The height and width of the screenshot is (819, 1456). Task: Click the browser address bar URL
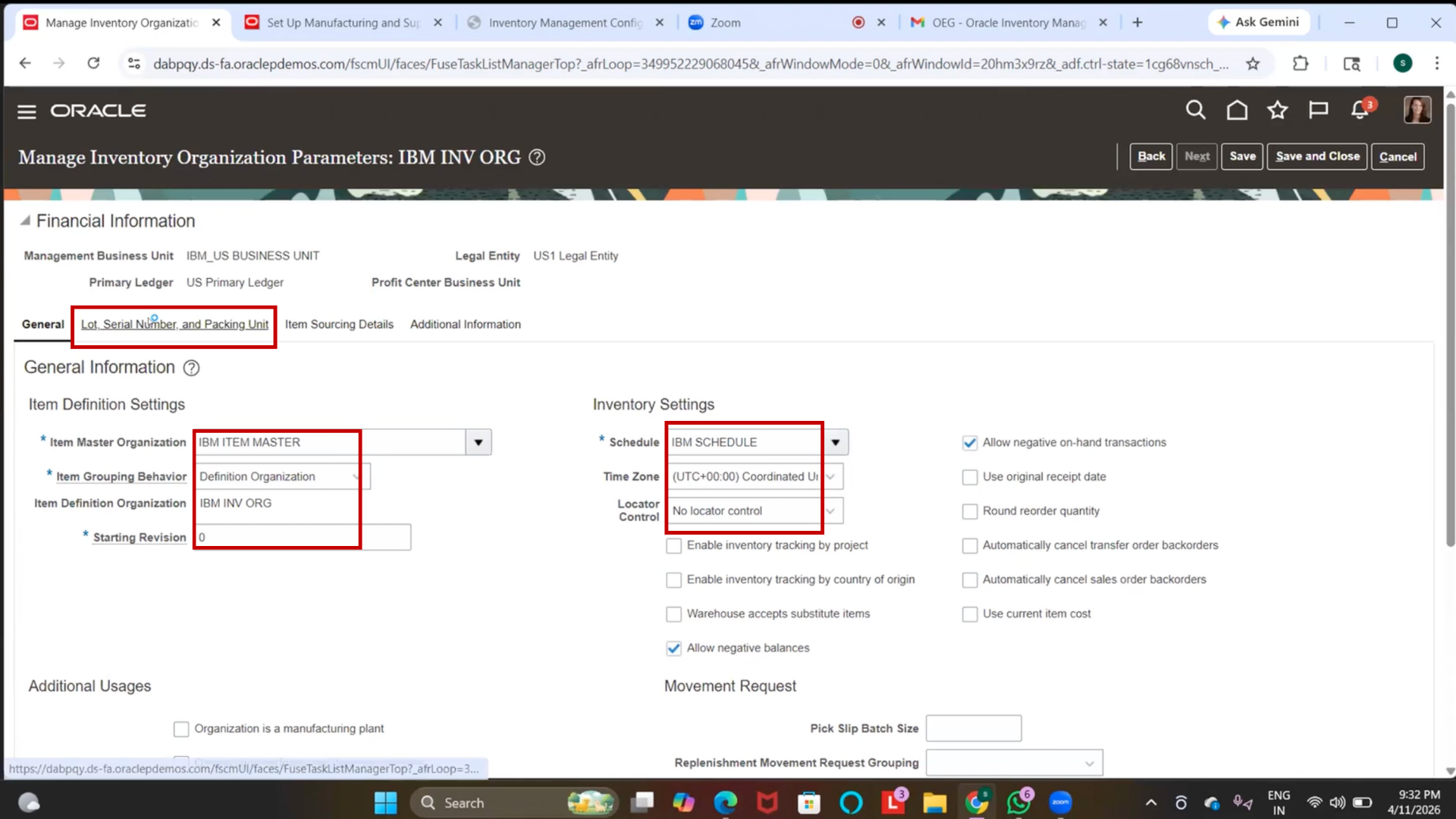(x=690, y=64)
